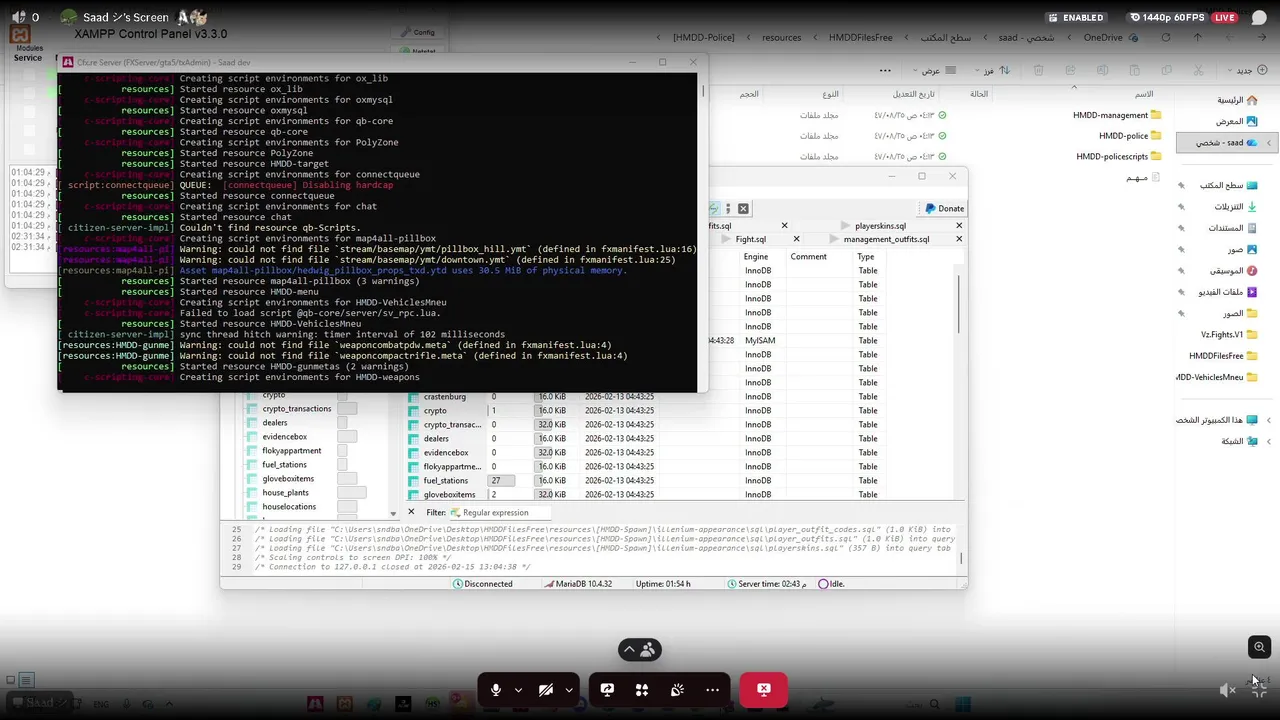Click the Server time status entry
The height and width of the screenshot is (720, 1280).
(x=768, y=584)
